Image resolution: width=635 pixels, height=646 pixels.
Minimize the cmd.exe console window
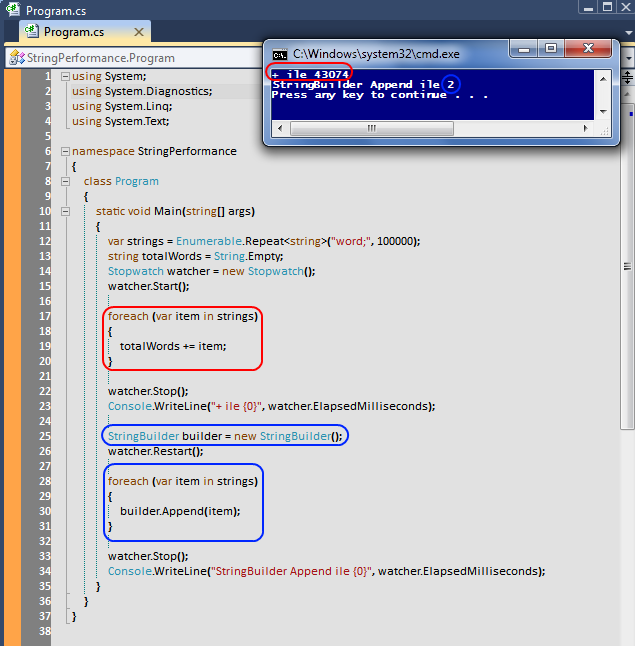[524, 49]
